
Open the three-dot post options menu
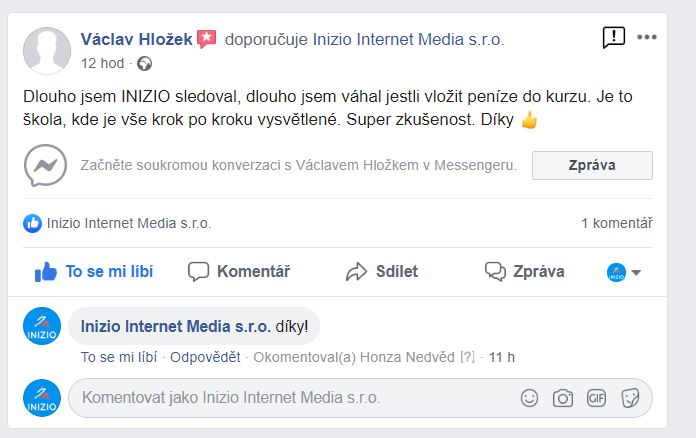pyautogui.click(x=647, y=37)
